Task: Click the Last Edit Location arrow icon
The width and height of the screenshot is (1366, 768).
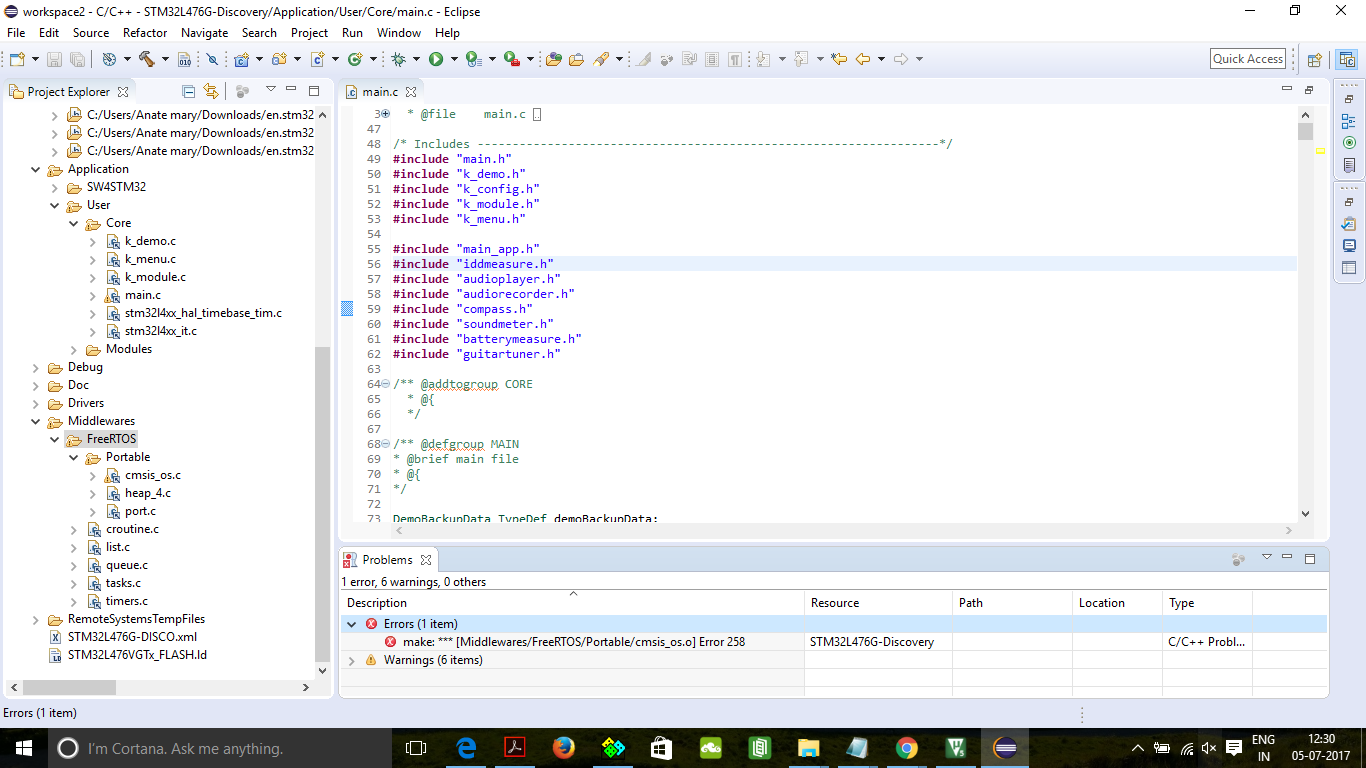Action: click(x=838, y=59)
